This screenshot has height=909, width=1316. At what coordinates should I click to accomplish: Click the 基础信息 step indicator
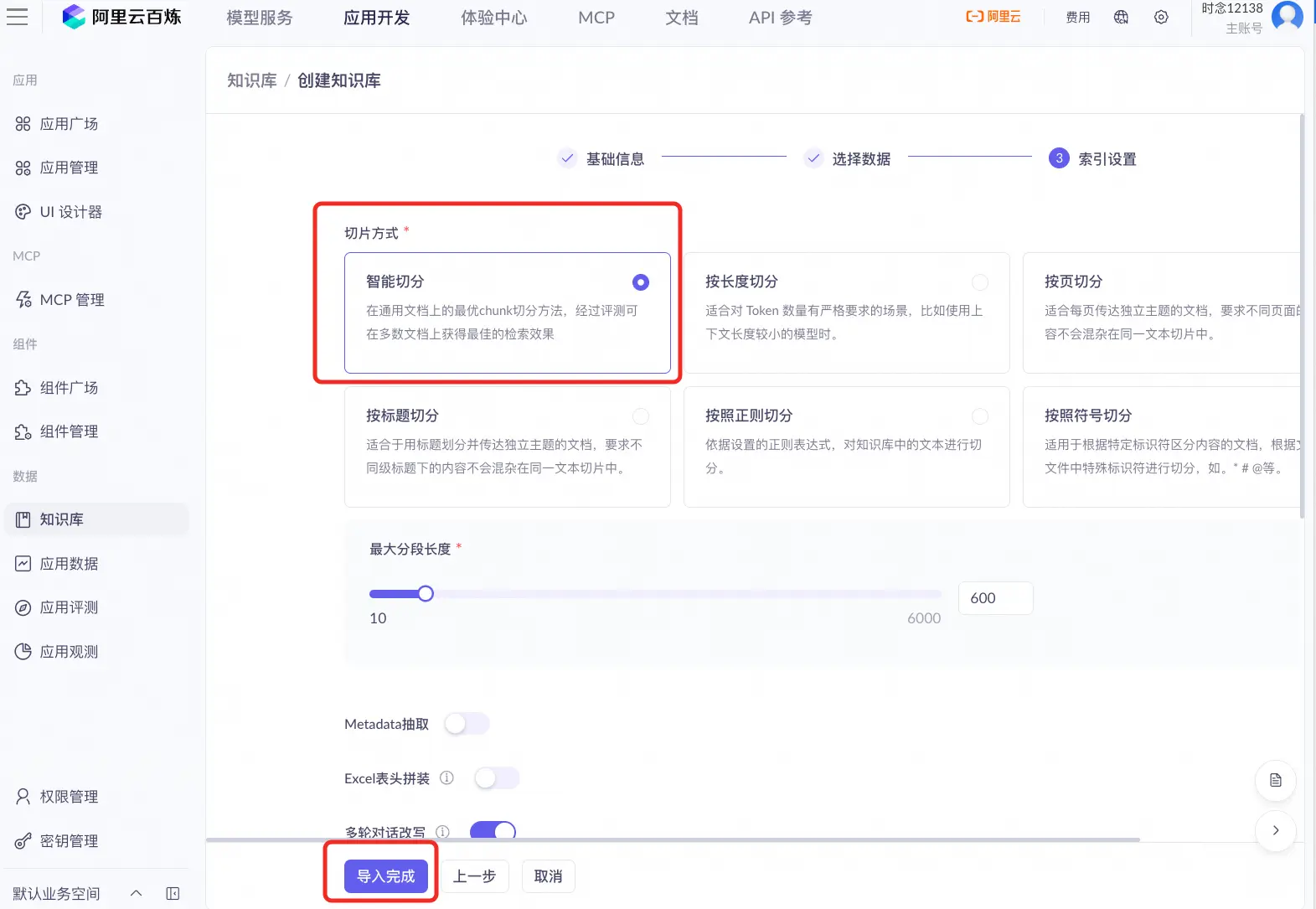601,159
